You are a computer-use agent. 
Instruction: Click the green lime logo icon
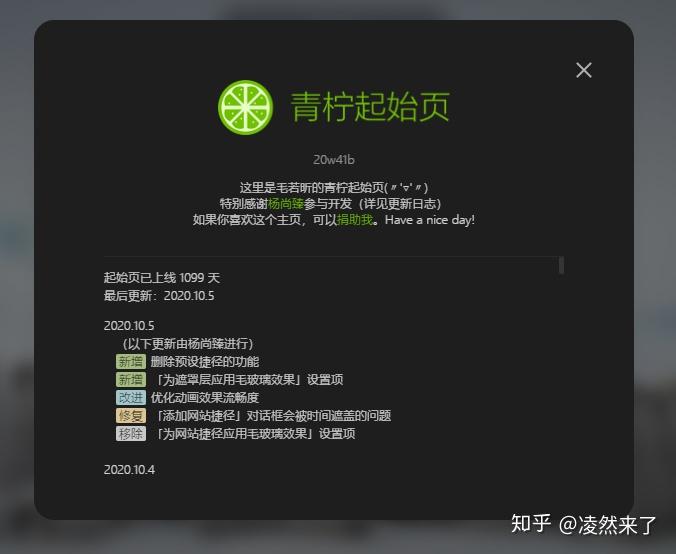click(x=245, y=107)
